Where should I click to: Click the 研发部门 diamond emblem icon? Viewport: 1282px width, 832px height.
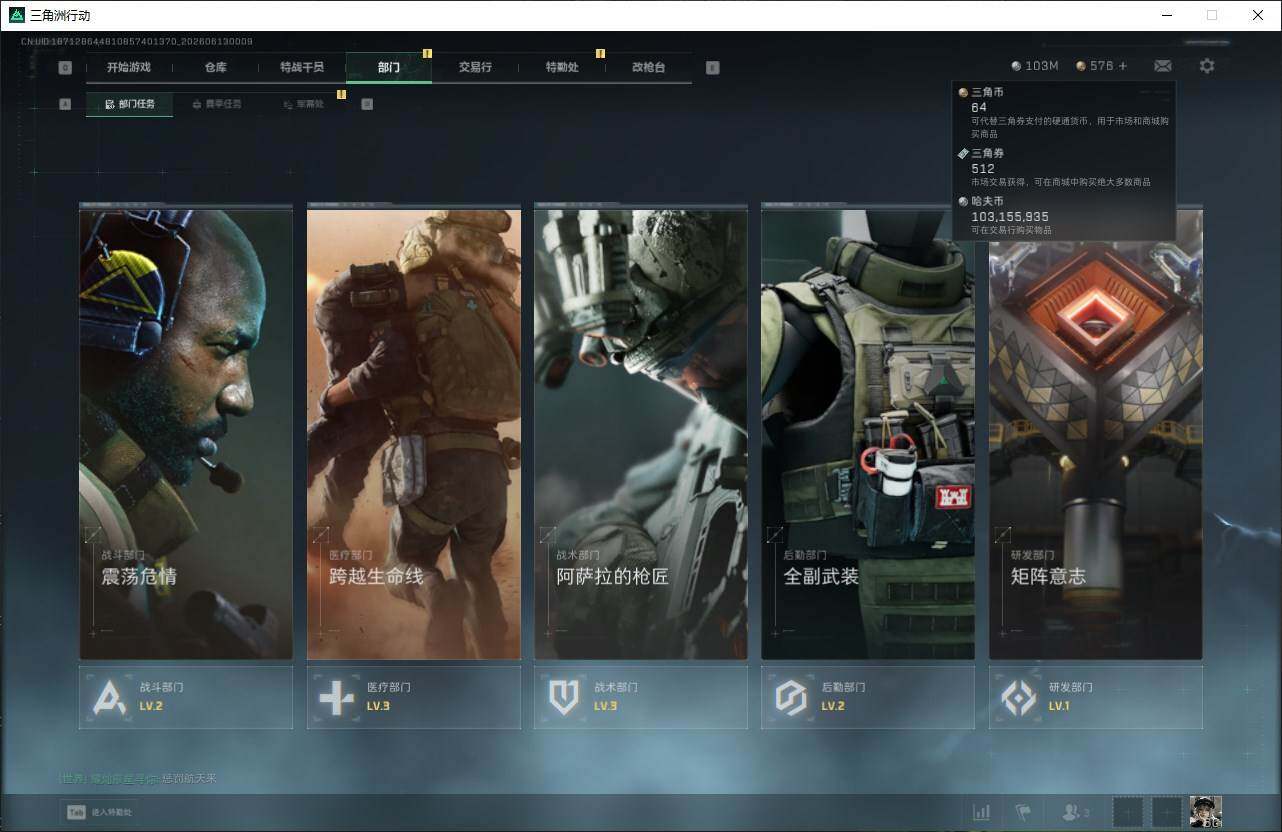coord(1018,697)
